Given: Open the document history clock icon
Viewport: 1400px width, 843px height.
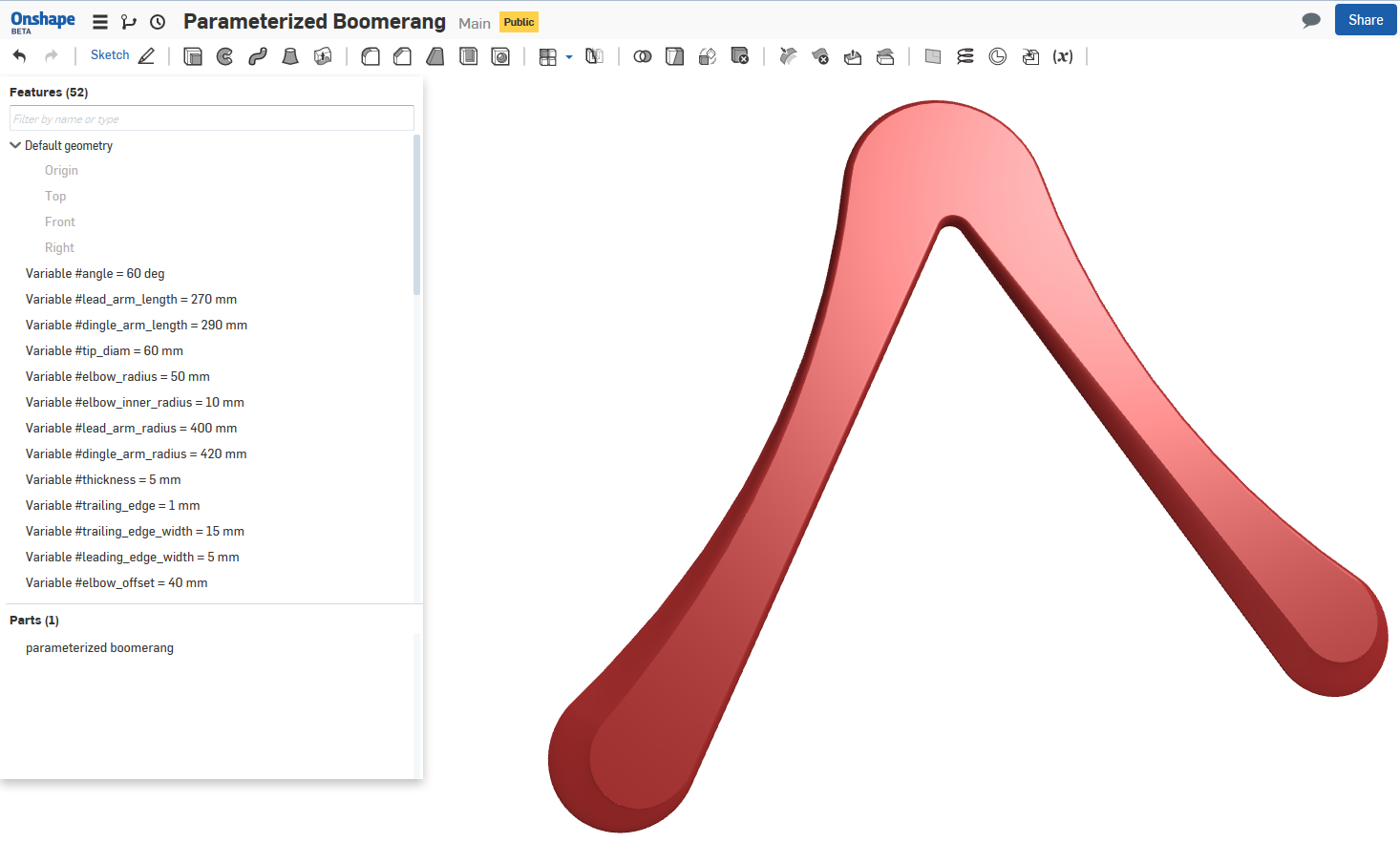Looking at the screenshot, I should (158, 22).
